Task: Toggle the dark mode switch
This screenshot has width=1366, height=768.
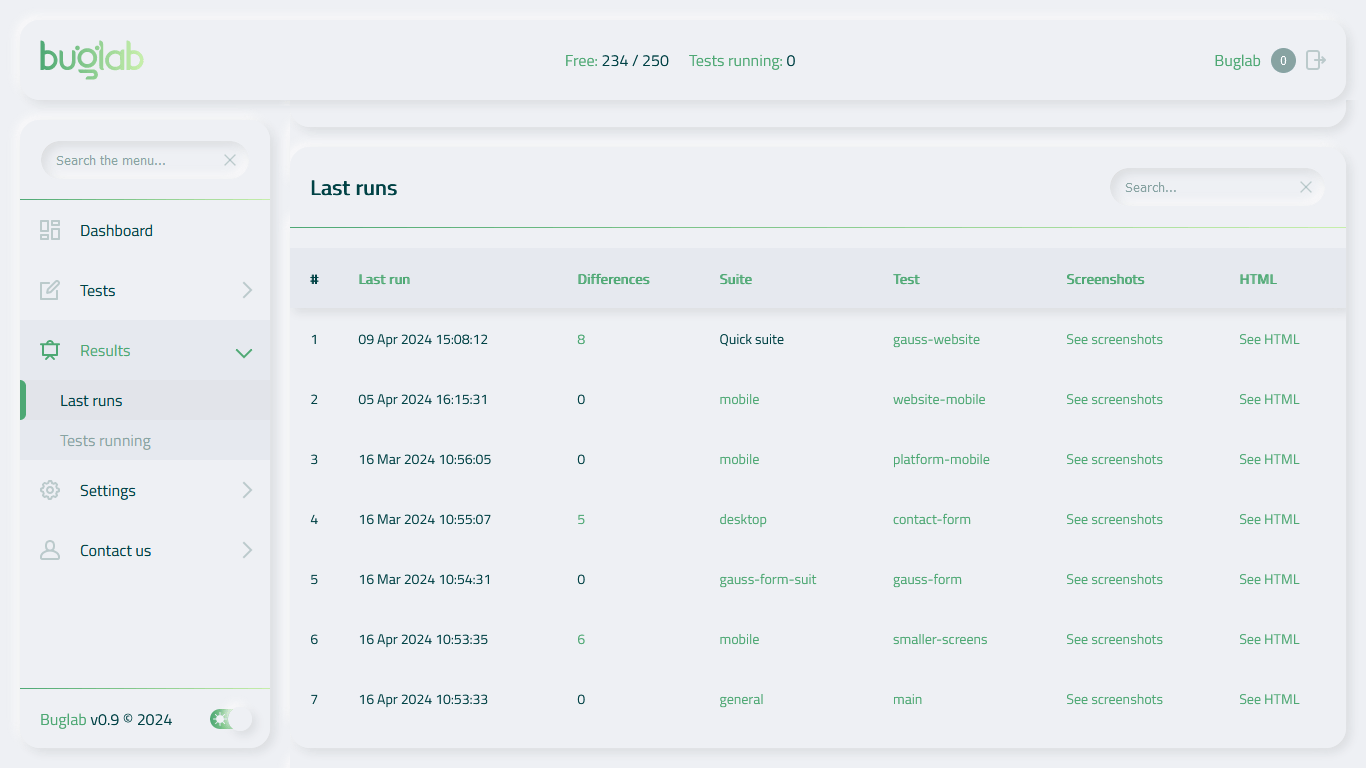Action: click(x=231, y=719)
